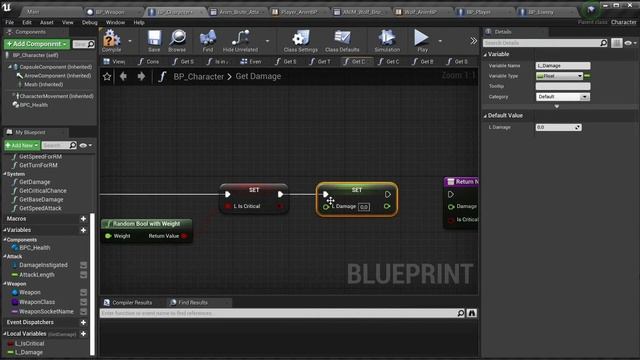Switch to the BP_Weapon tab
This screenshot has height=360, width=640.
click(x=110, y=12)
